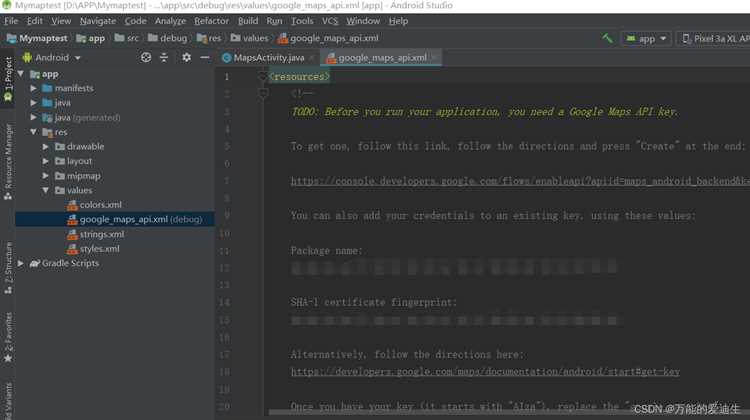Screen dimensions: 750x420
Task: Collapse the app module tree node
Action: click(x=21, y=74)
